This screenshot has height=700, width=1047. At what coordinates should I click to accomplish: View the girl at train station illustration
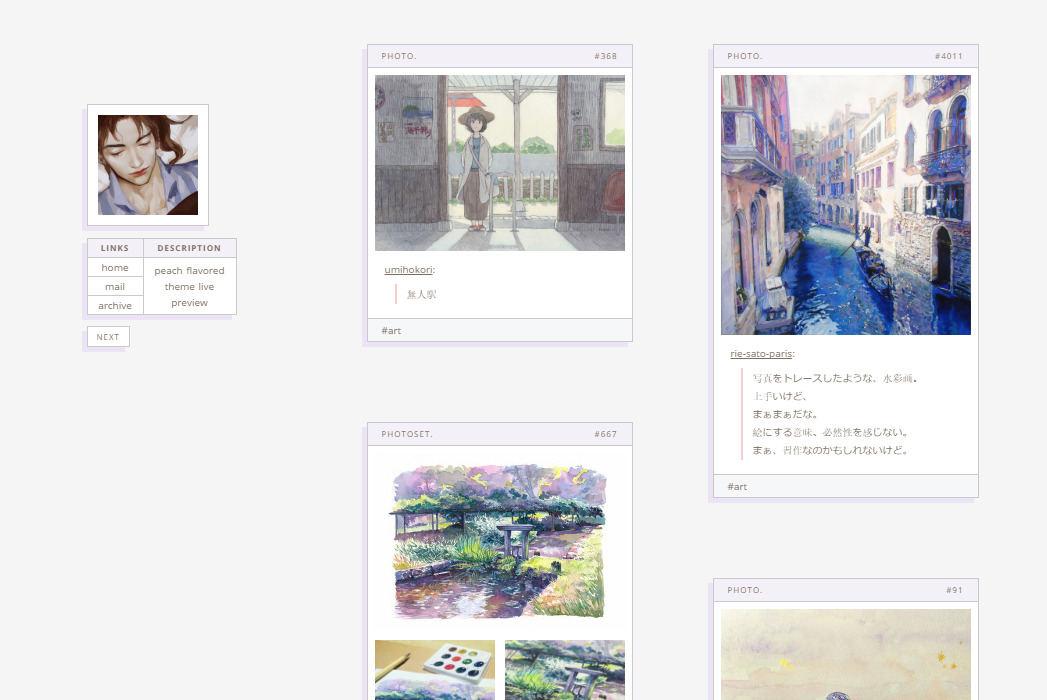499,163
